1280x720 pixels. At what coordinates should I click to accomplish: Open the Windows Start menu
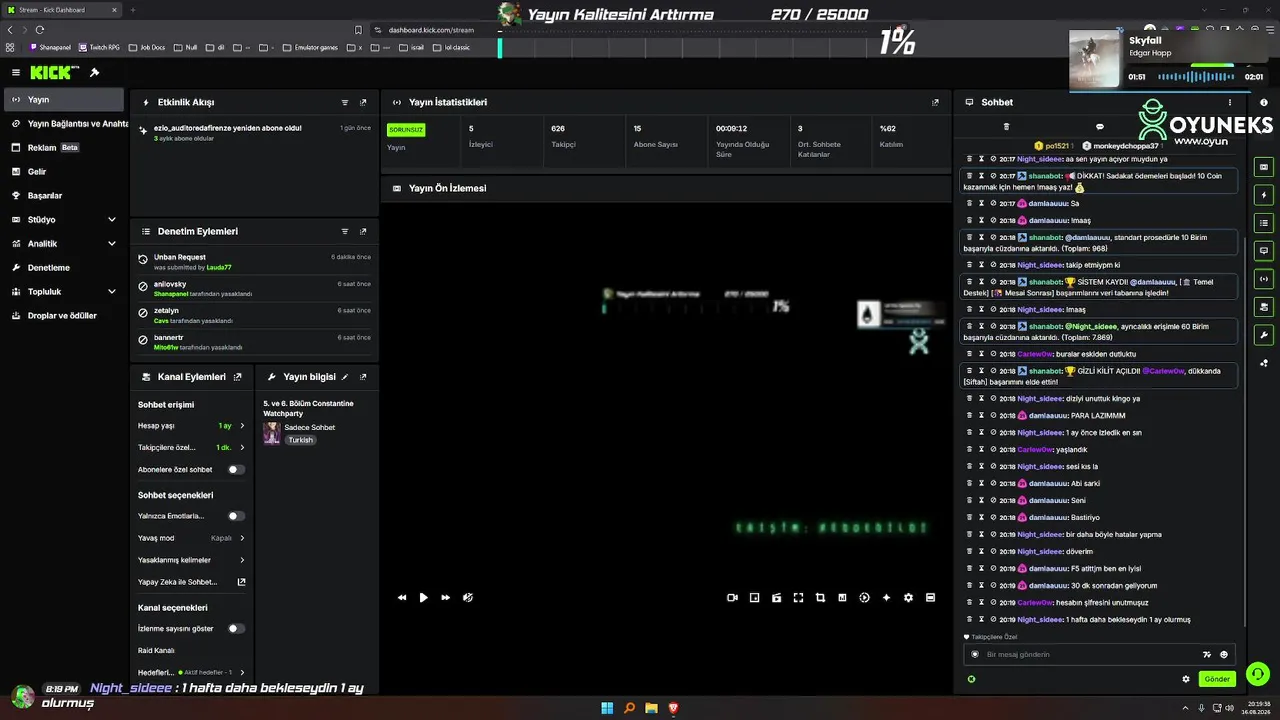(x=607, y=708)
